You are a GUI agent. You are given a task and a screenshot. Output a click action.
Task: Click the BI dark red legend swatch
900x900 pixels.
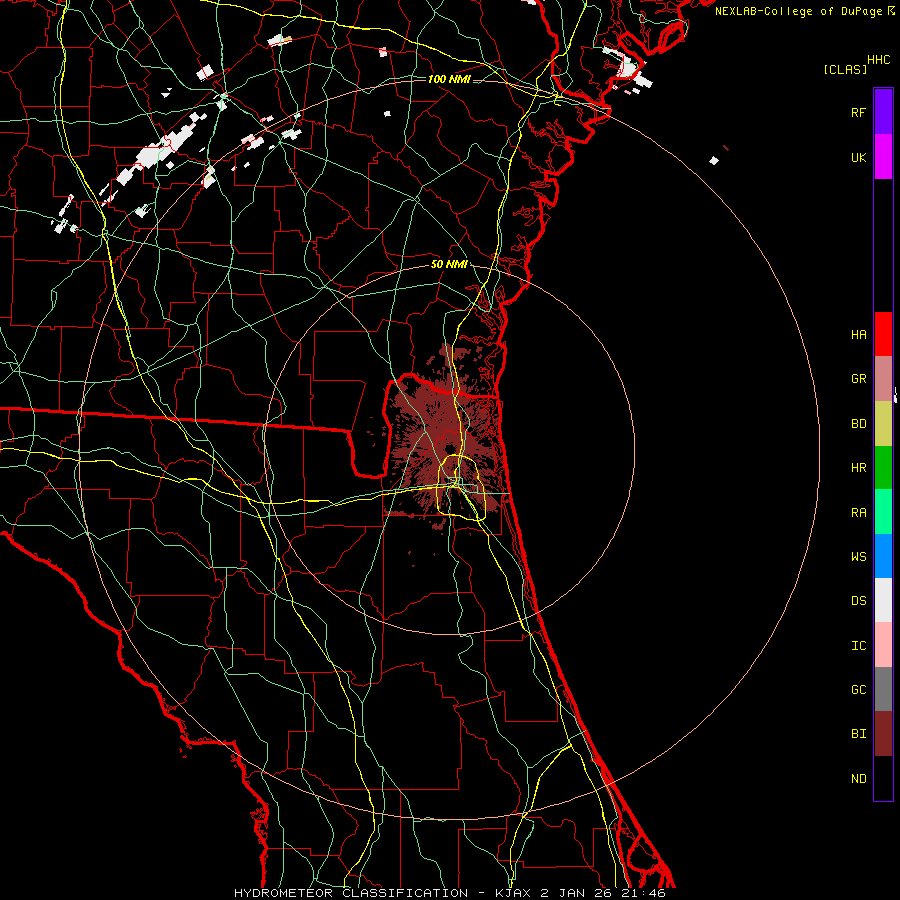pos(883,734)
